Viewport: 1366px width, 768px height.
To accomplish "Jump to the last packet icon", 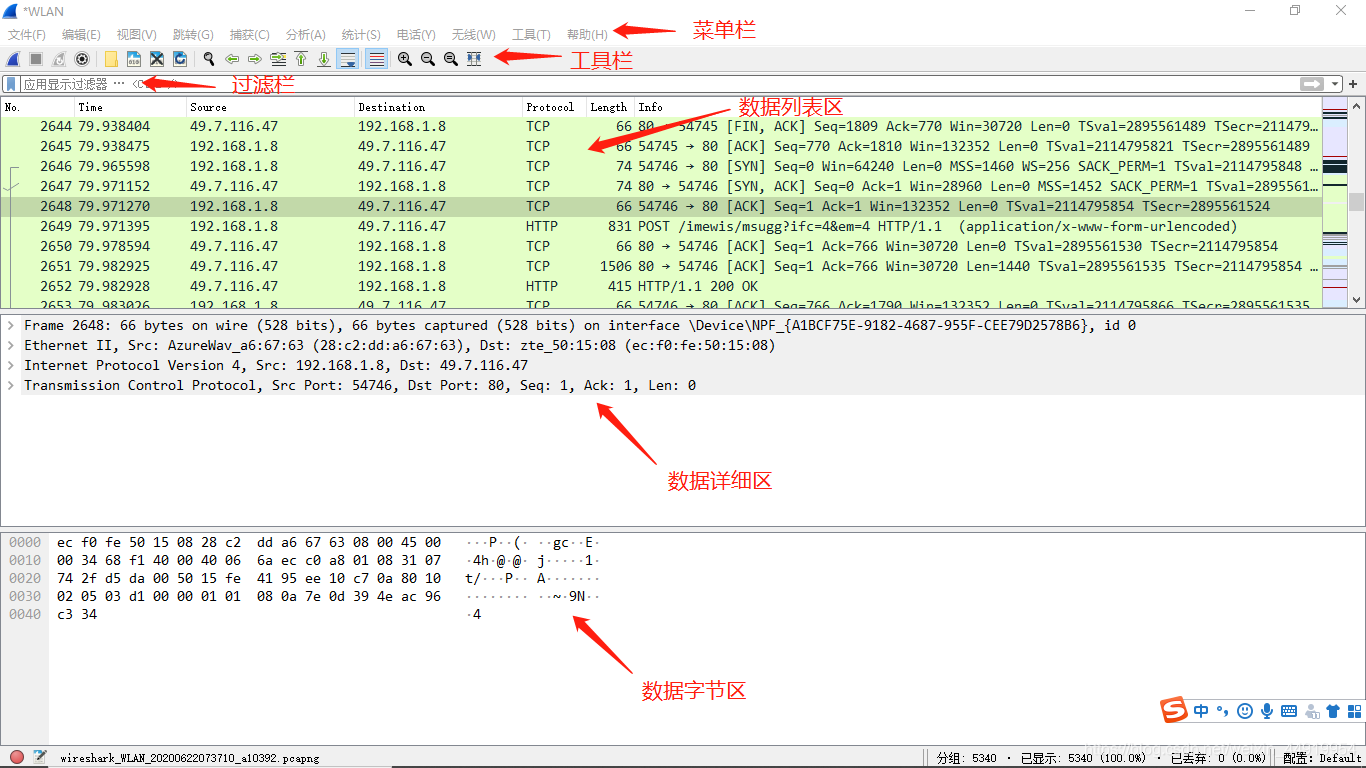I will (324, 59).
